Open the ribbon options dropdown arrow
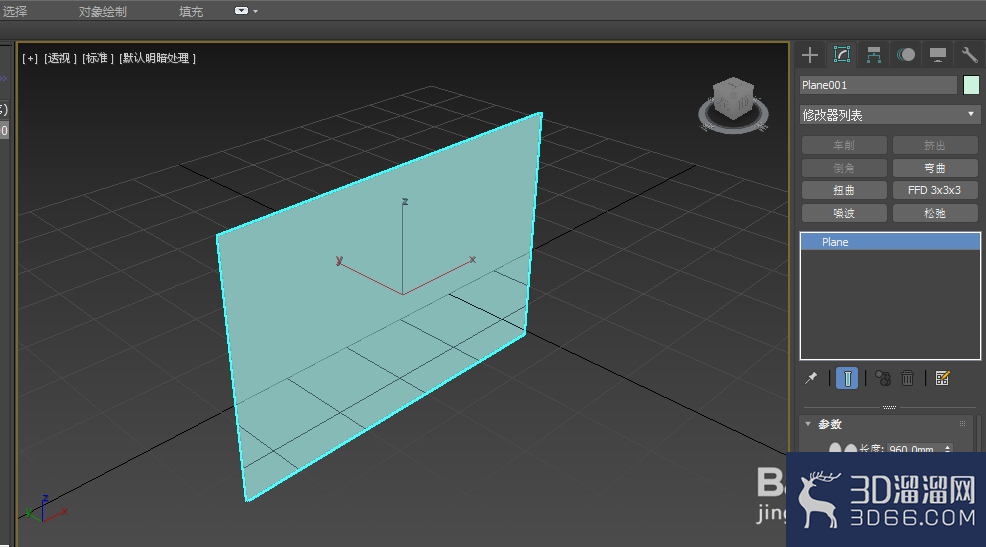This screenshot has width=986, height=547. (255, 11)
